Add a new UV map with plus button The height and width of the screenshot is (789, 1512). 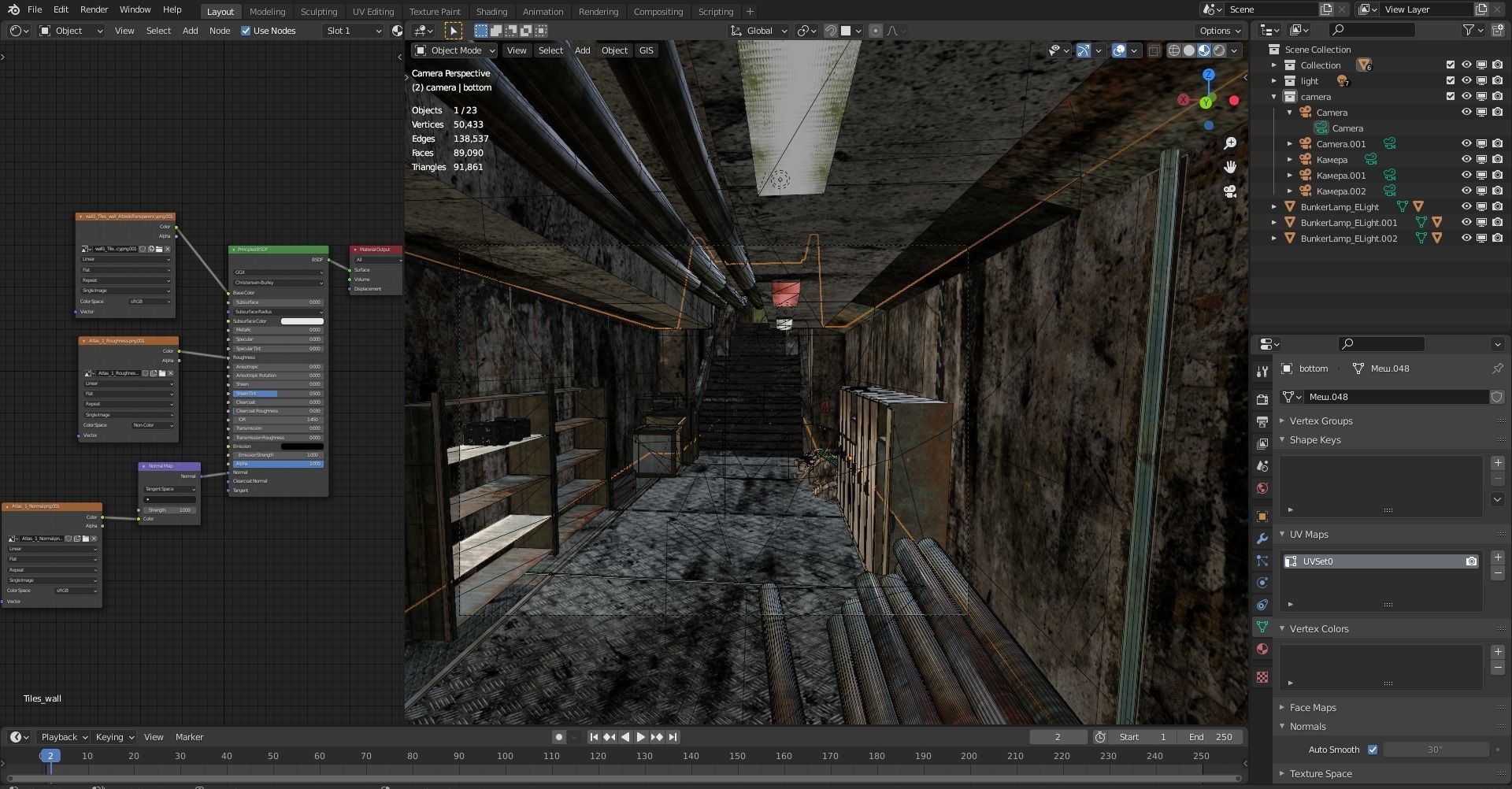tap(1498, 557)
